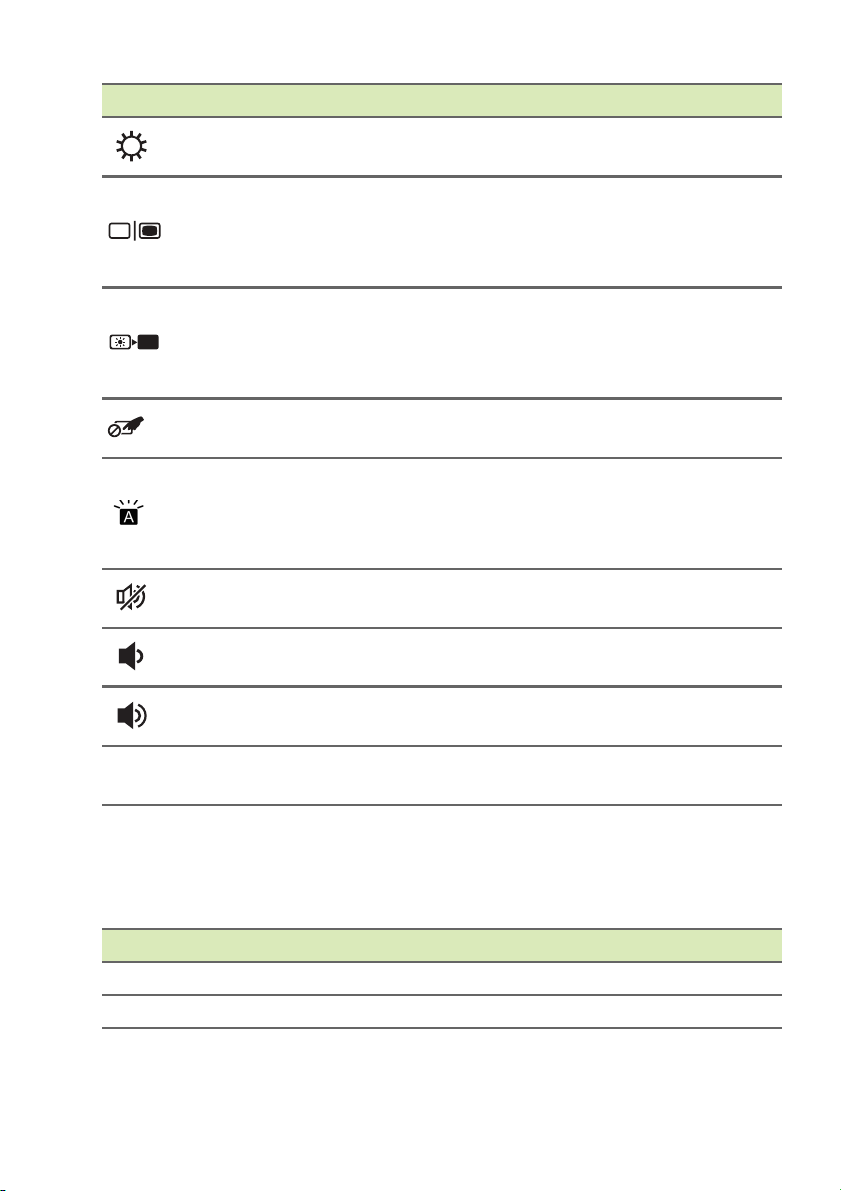Mute using the crossed-out speaker icon
This screenshot has width=841, height=1191.
(x=132, y=598)
